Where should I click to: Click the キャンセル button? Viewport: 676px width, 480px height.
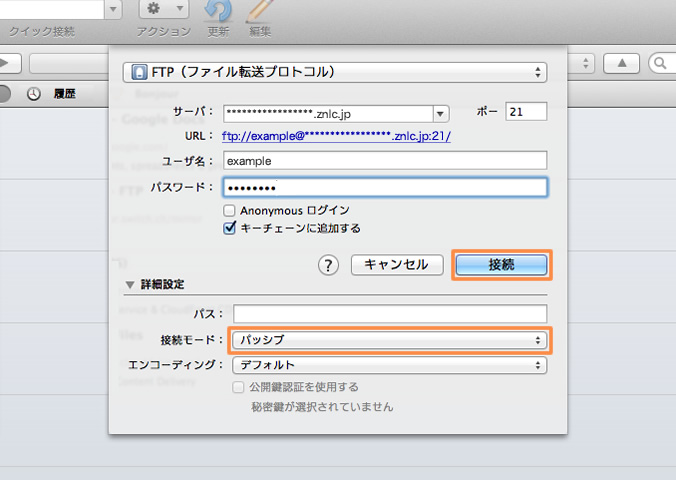tap(397, 264)
